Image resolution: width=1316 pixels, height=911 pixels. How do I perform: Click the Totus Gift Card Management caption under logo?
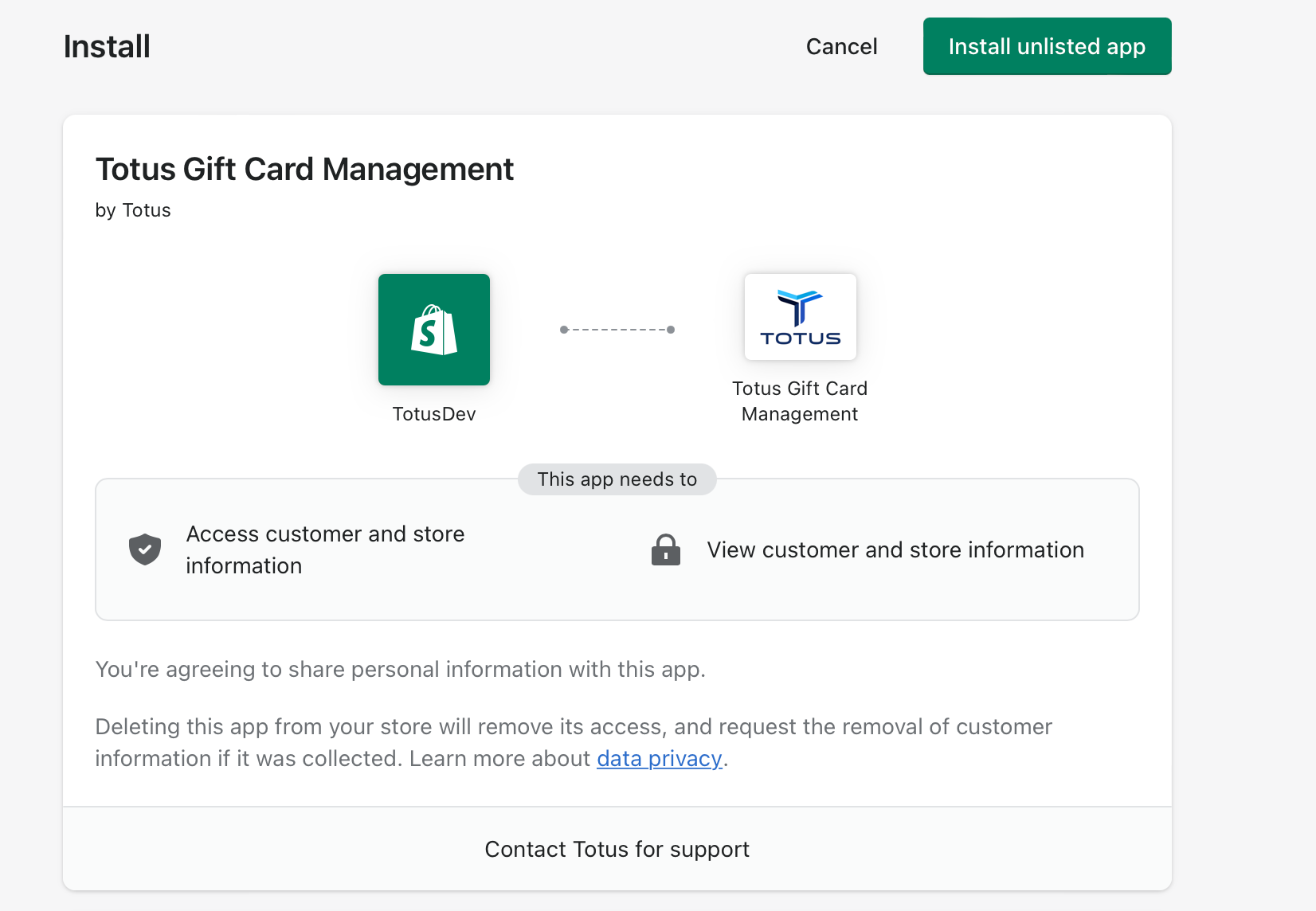point(800,401)
